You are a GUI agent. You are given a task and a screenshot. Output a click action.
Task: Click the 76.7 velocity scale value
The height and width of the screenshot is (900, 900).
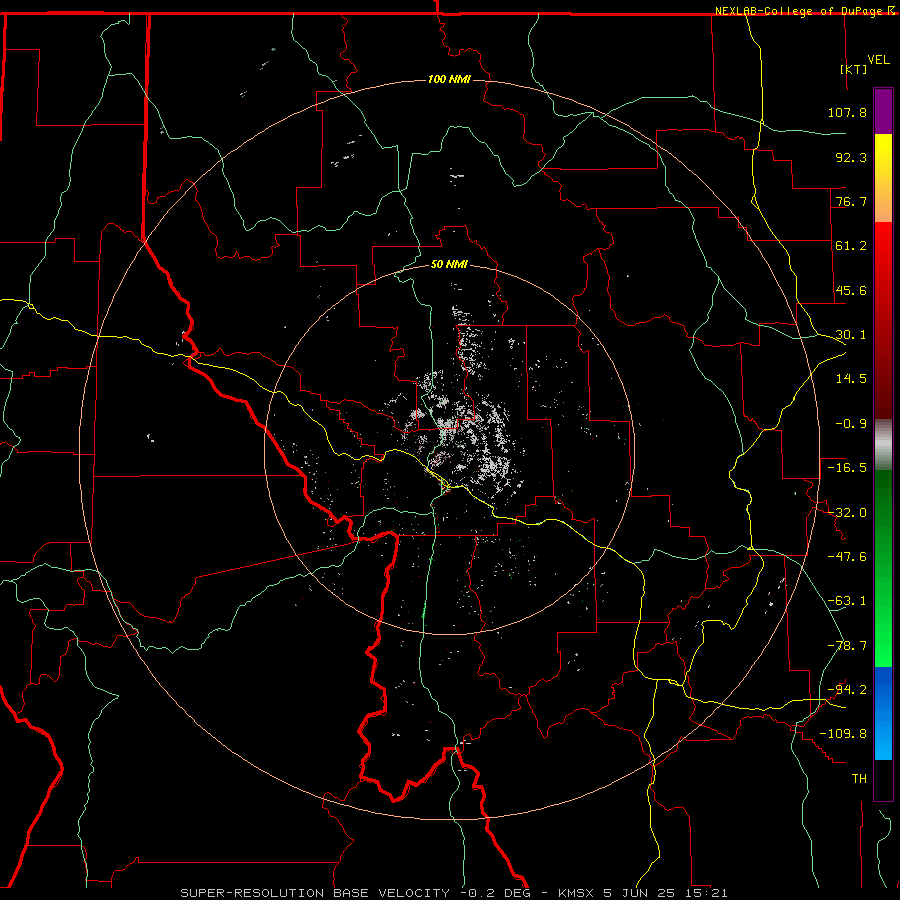pyautogui.click(x=851, y=201)
